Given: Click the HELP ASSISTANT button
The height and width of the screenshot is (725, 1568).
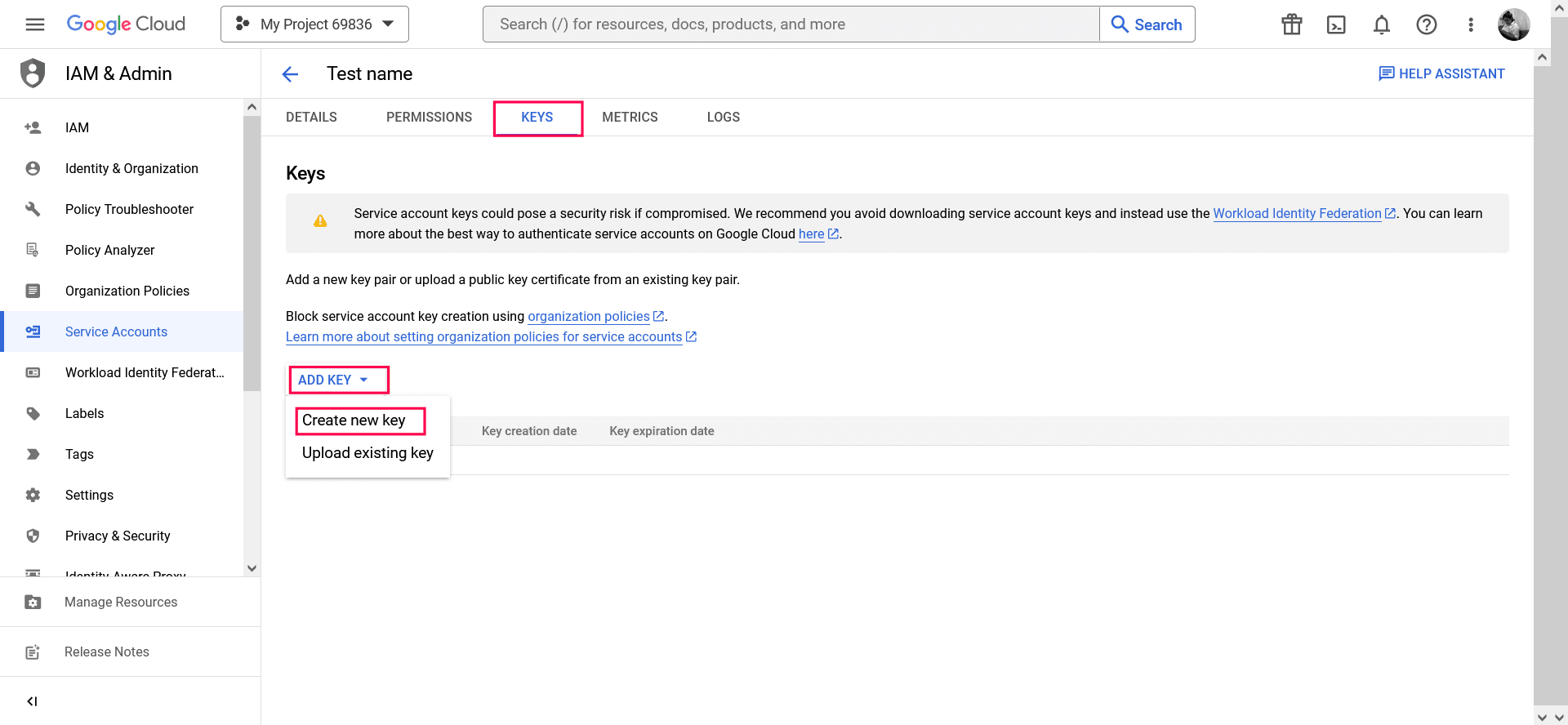Looking at the screenshot, I should pyautogui.click(x=1441, y=73).
